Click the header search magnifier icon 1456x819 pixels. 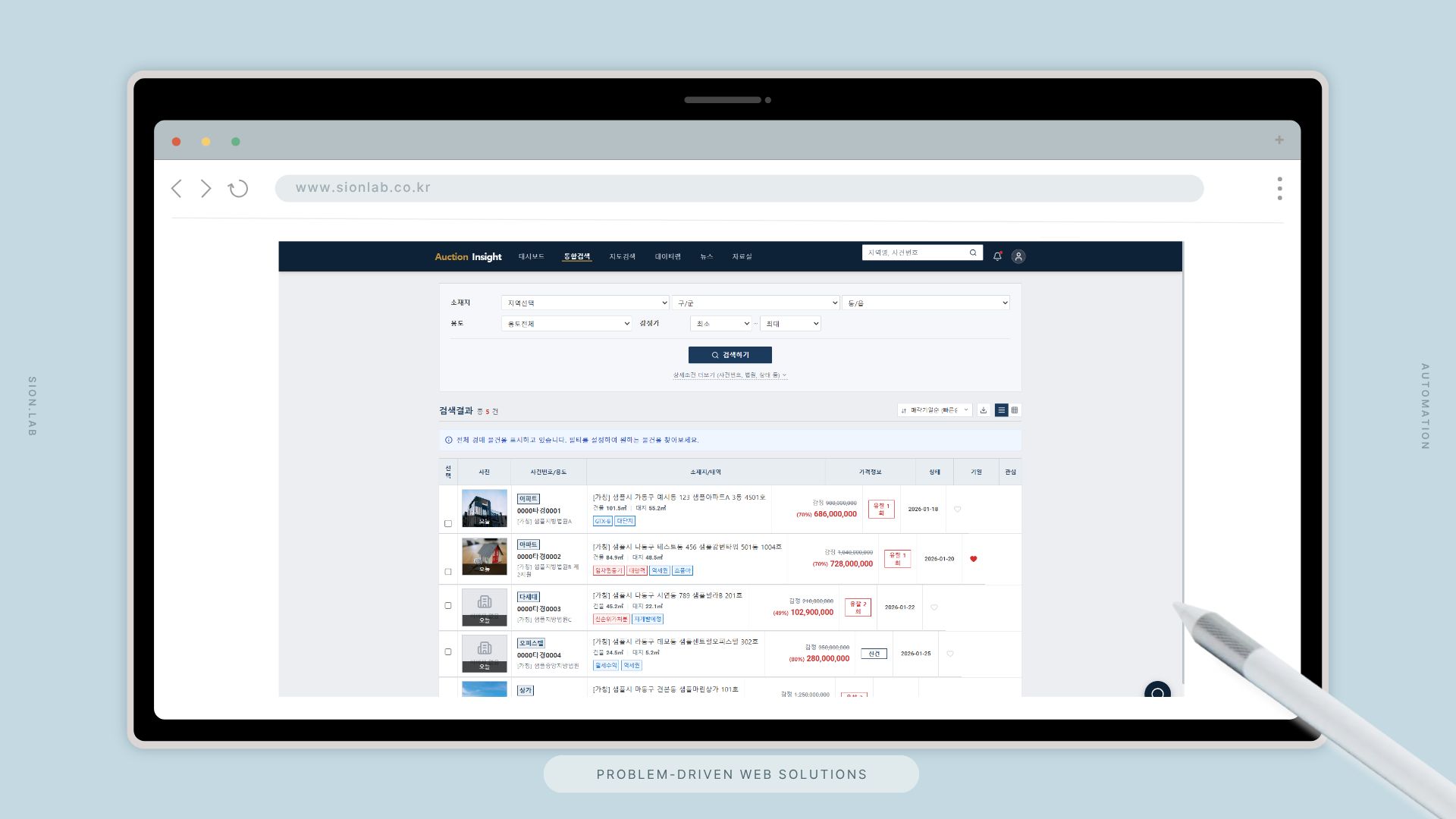(x=973, y=253)
